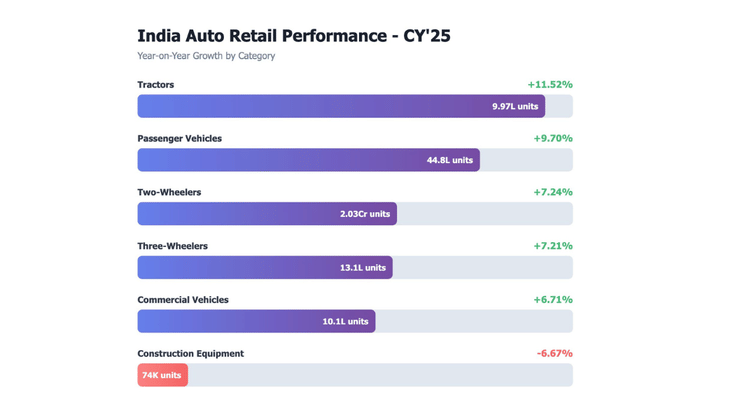Click the 13.1L units bar label
Image resolution: width=735 pixels, height=420 pixels.
tap(362, 268)
